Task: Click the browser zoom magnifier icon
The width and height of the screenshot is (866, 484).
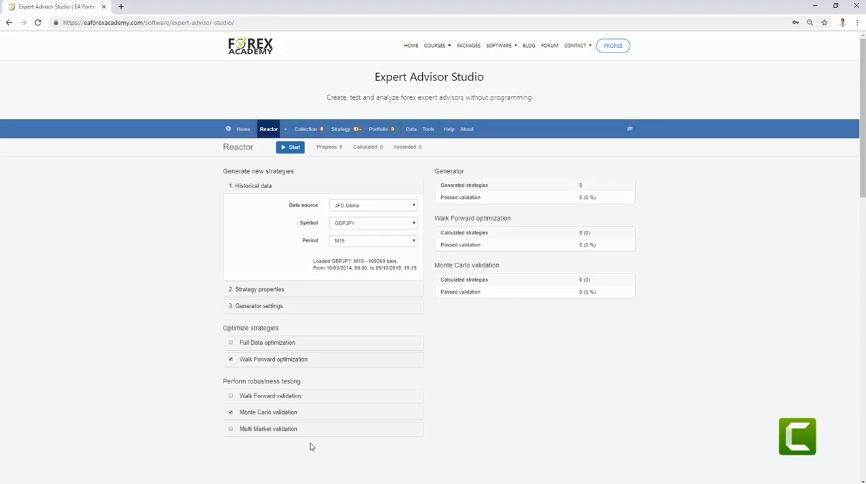Action: point(810,23)
